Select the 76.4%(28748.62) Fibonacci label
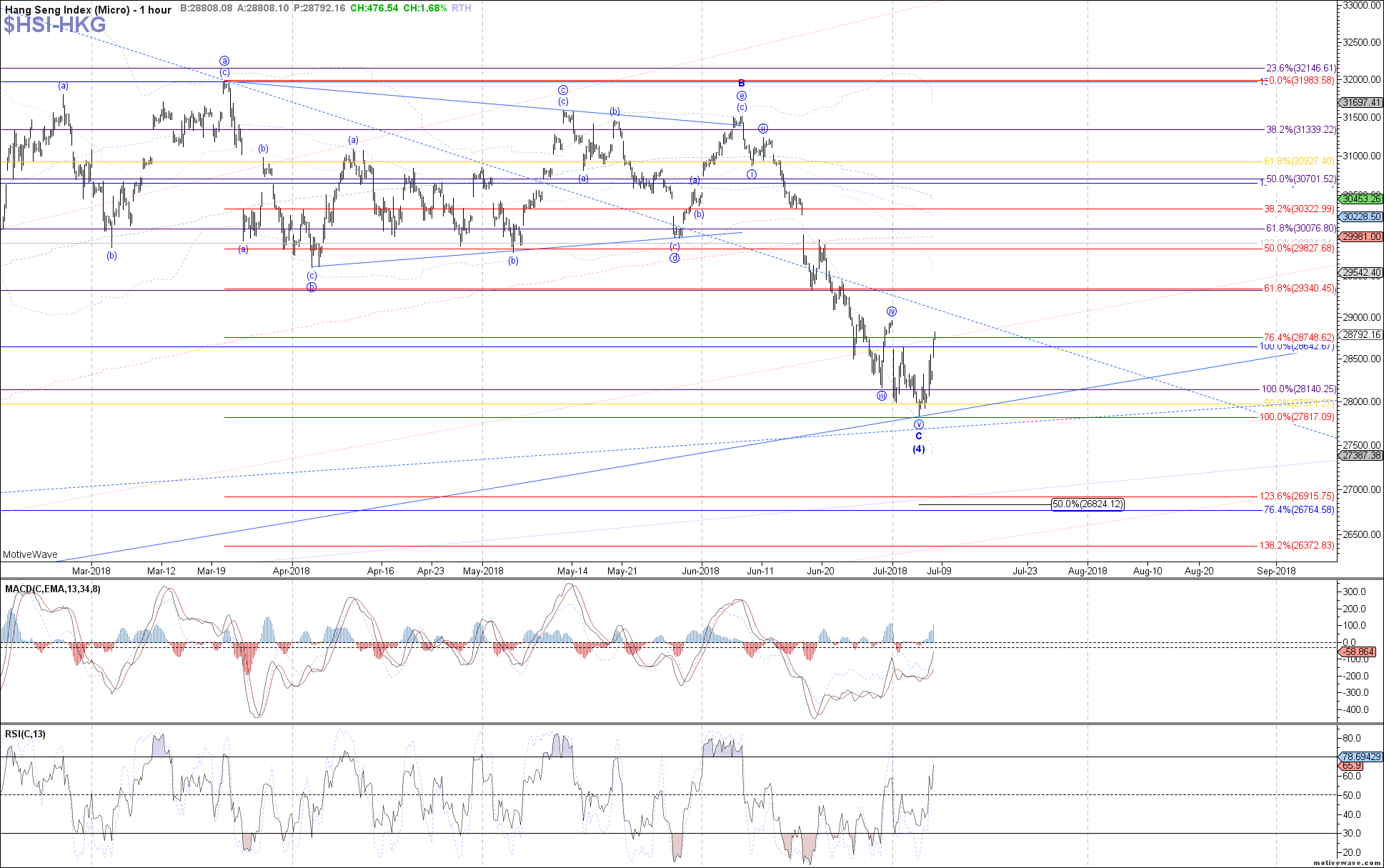Image resolution: width=1384 pixels, height=868 pixels. [x=1299, y=338]
